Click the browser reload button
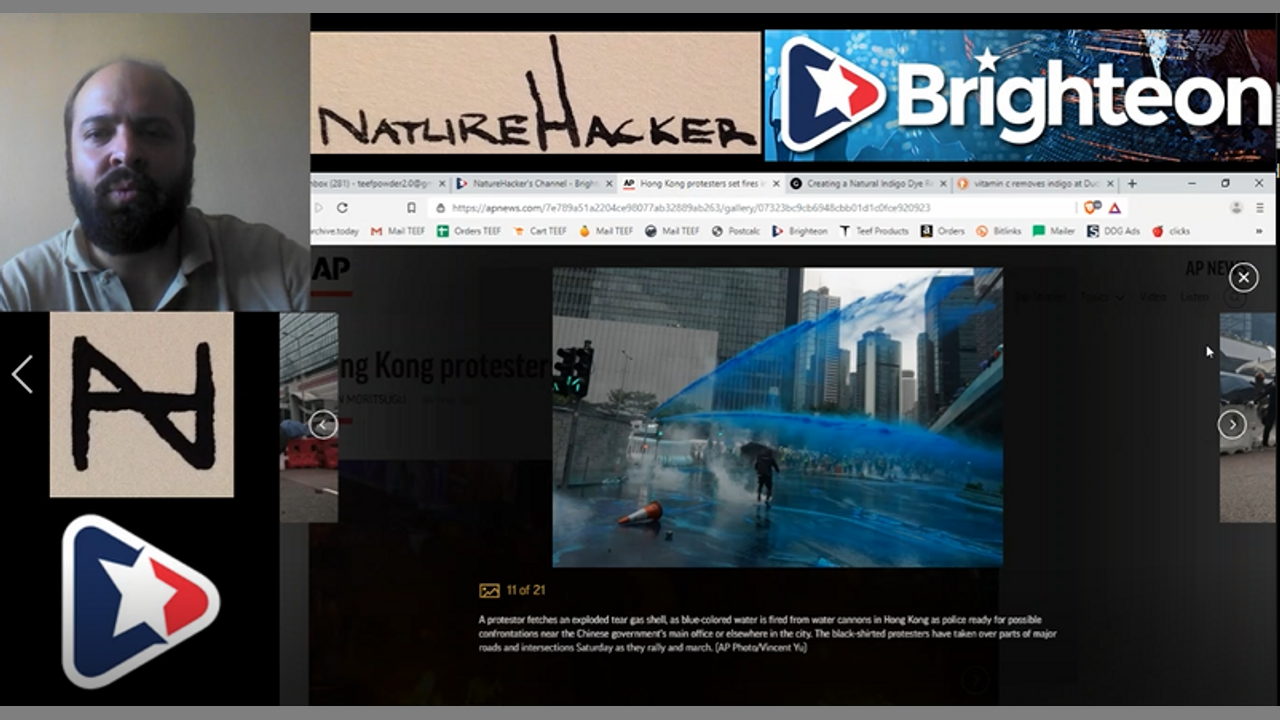The image size is (1280, 720). [342, 208]
